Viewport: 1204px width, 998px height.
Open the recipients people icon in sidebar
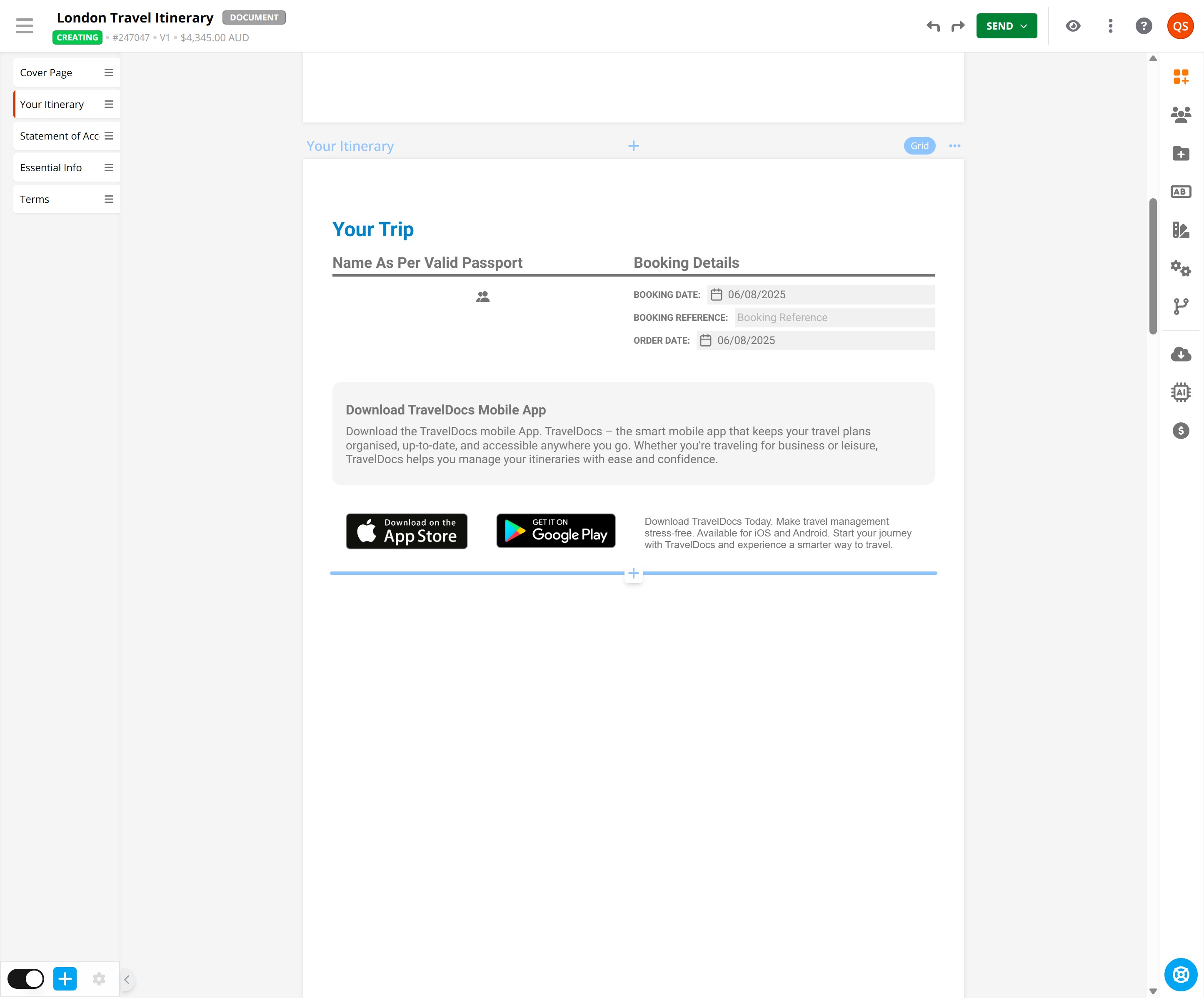coord(1181,115)
